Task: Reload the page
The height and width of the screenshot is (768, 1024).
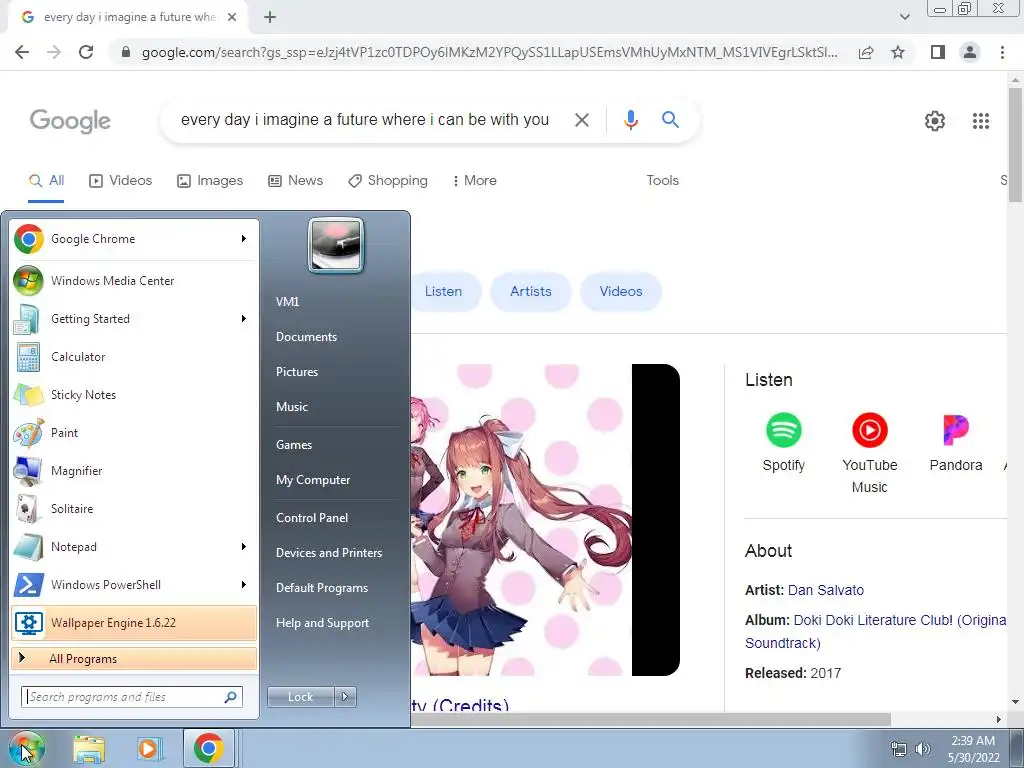Action: point(86,52)
